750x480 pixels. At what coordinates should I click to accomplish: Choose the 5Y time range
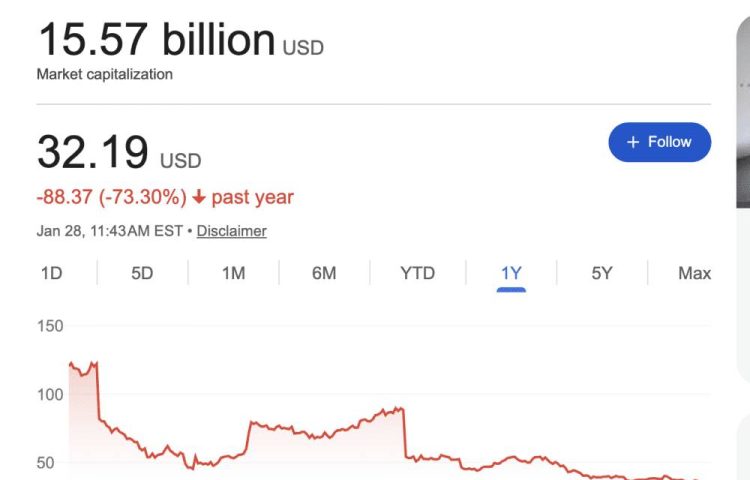601,273
